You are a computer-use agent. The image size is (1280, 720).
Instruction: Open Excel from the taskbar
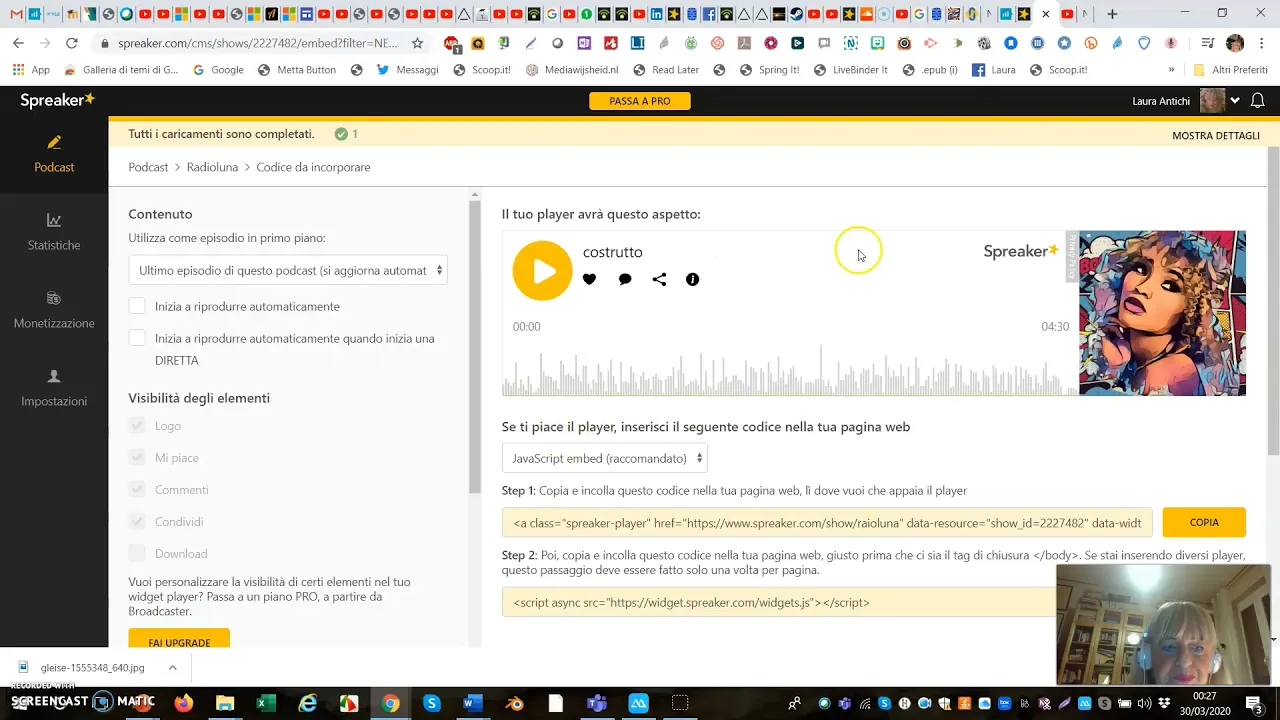click(x=265, y=703)
